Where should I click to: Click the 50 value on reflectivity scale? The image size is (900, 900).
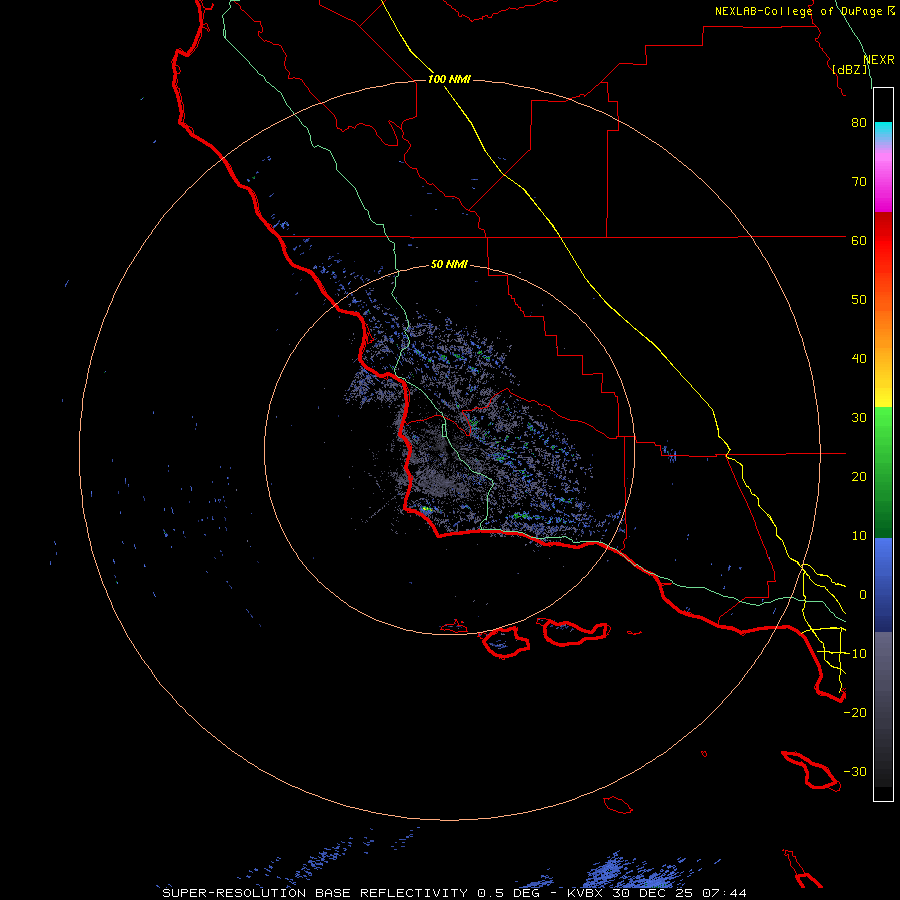(859, 300)
